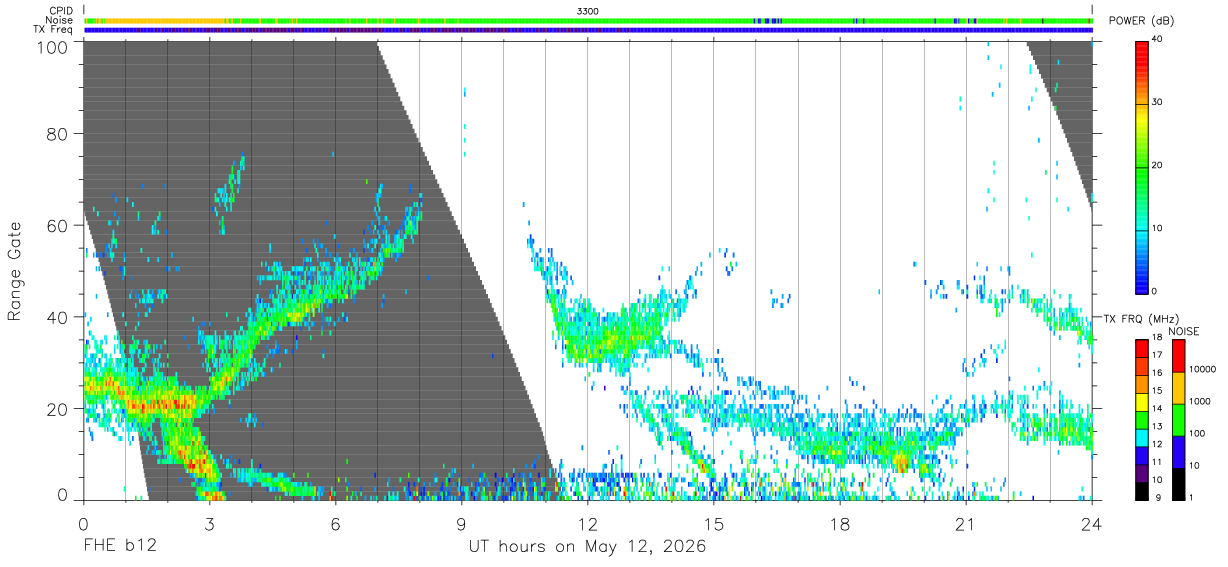1228x567 pixels.
Task: Click the Range Gate axis tick label 40
Action: (x=57, y=317)
